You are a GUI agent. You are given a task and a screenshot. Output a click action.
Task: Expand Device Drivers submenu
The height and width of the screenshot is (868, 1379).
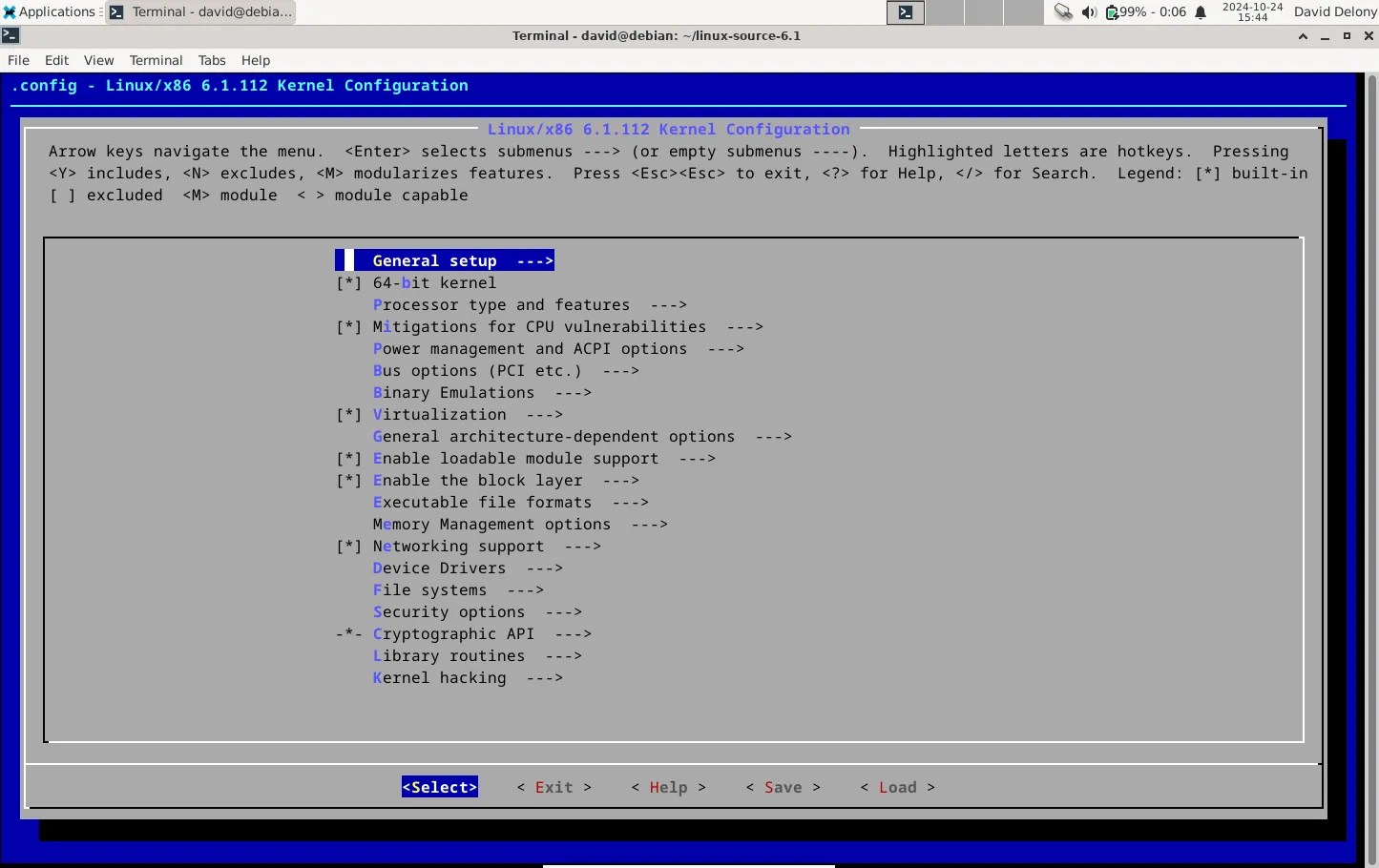click(468, 568)
